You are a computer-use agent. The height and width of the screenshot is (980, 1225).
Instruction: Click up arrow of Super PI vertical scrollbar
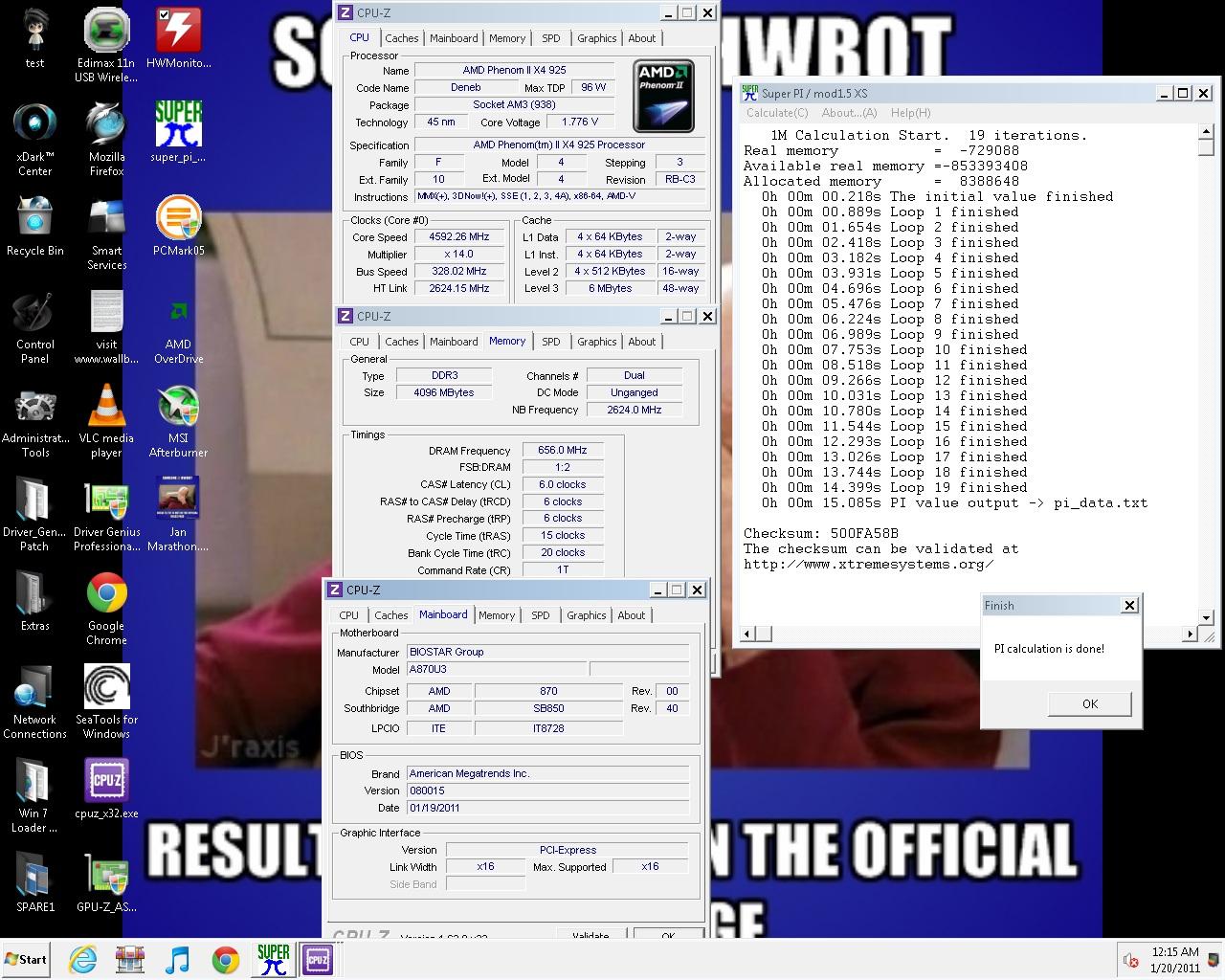coord(1206,134)
